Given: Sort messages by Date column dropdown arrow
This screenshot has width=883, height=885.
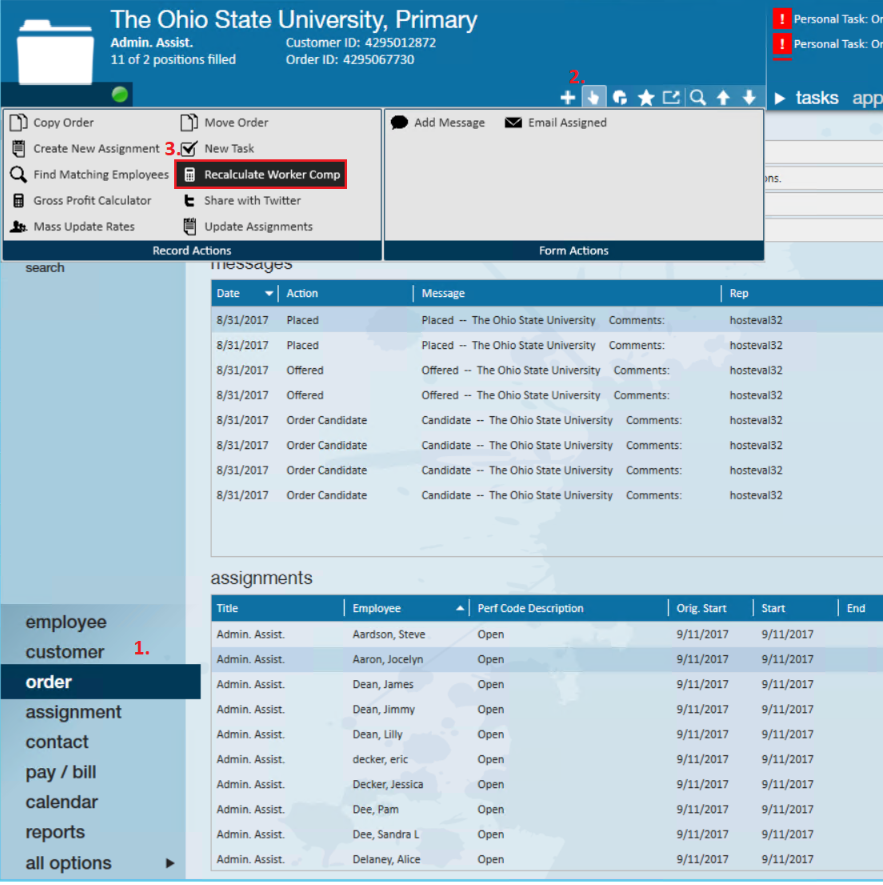Looking at the screenshot, I should (269, 293).
